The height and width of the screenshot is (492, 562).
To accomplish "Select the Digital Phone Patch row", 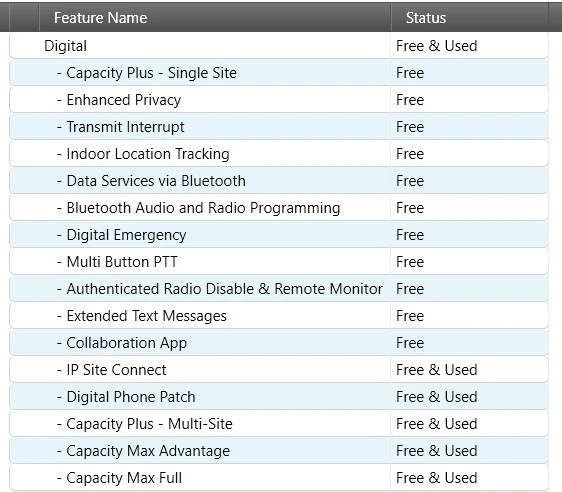I will point(279,397).
